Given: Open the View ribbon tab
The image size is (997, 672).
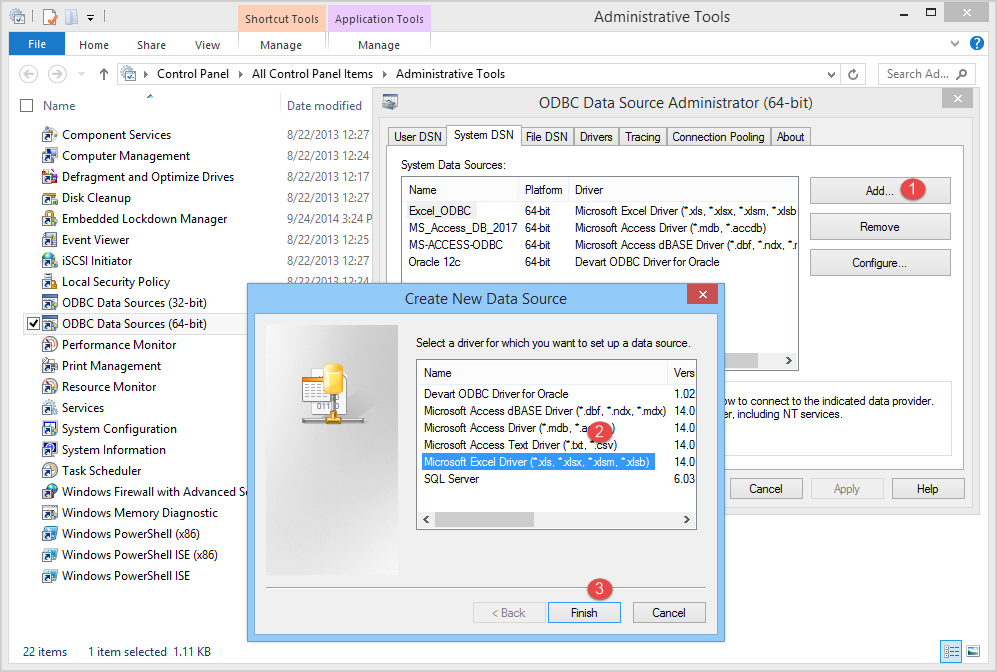Looking at the screenshot, I should [x=207, y=45].
